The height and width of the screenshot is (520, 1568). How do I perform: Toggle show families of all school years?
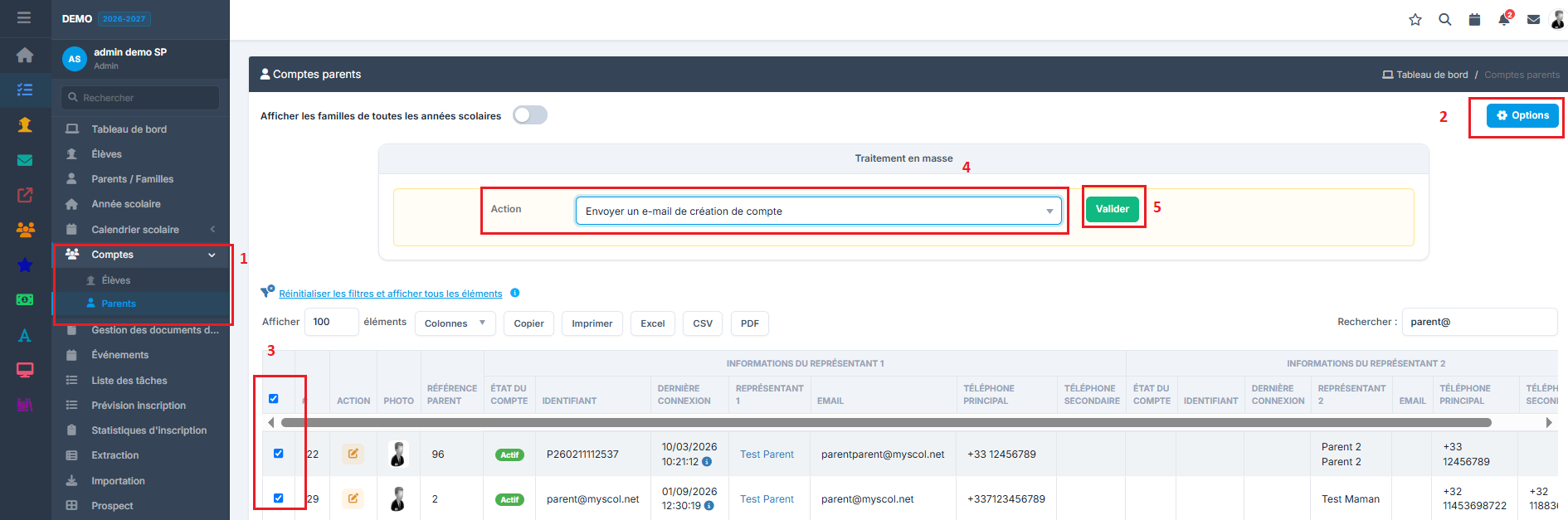point(529,115)
